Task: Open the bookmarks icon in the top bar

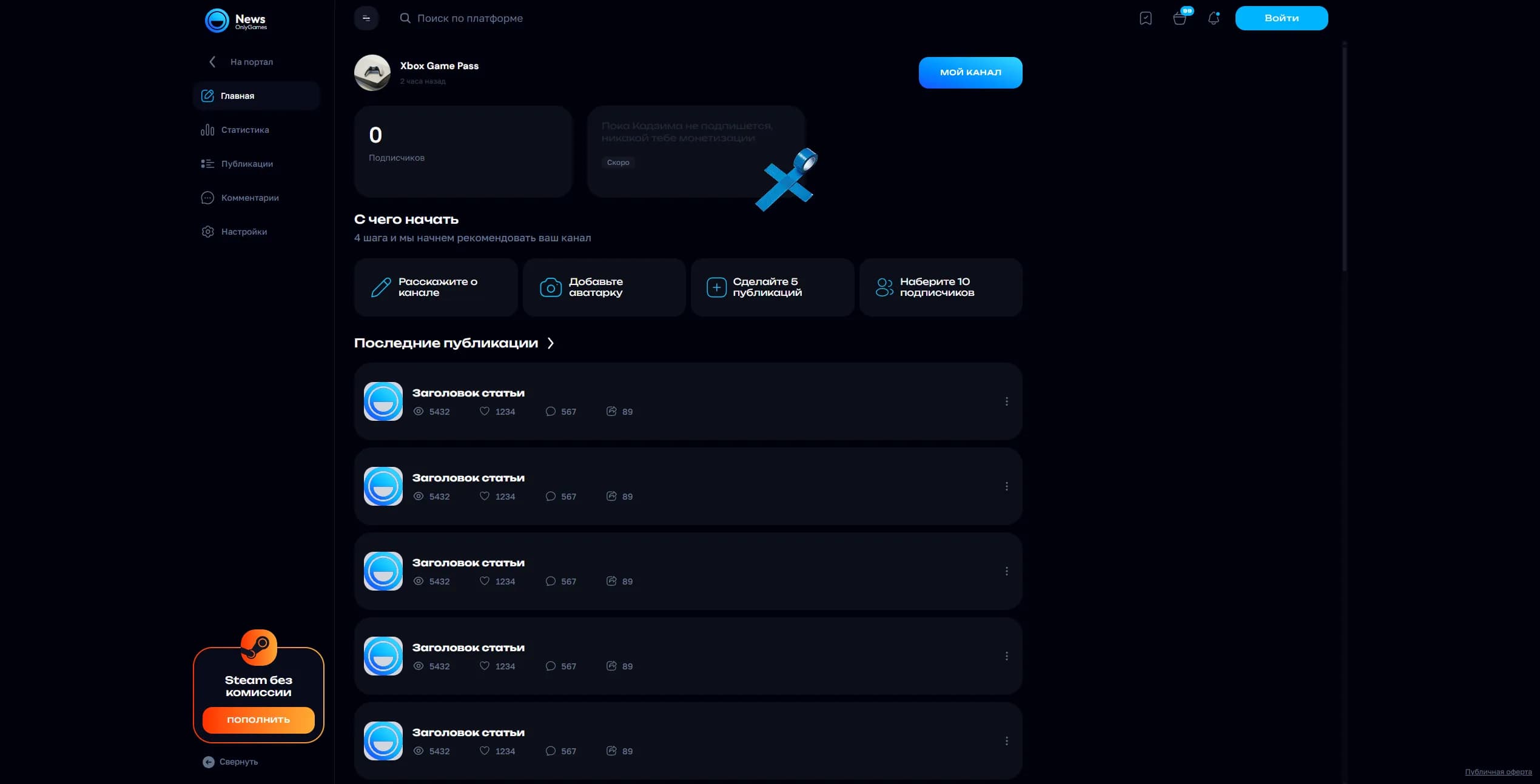Action: 1146,18
